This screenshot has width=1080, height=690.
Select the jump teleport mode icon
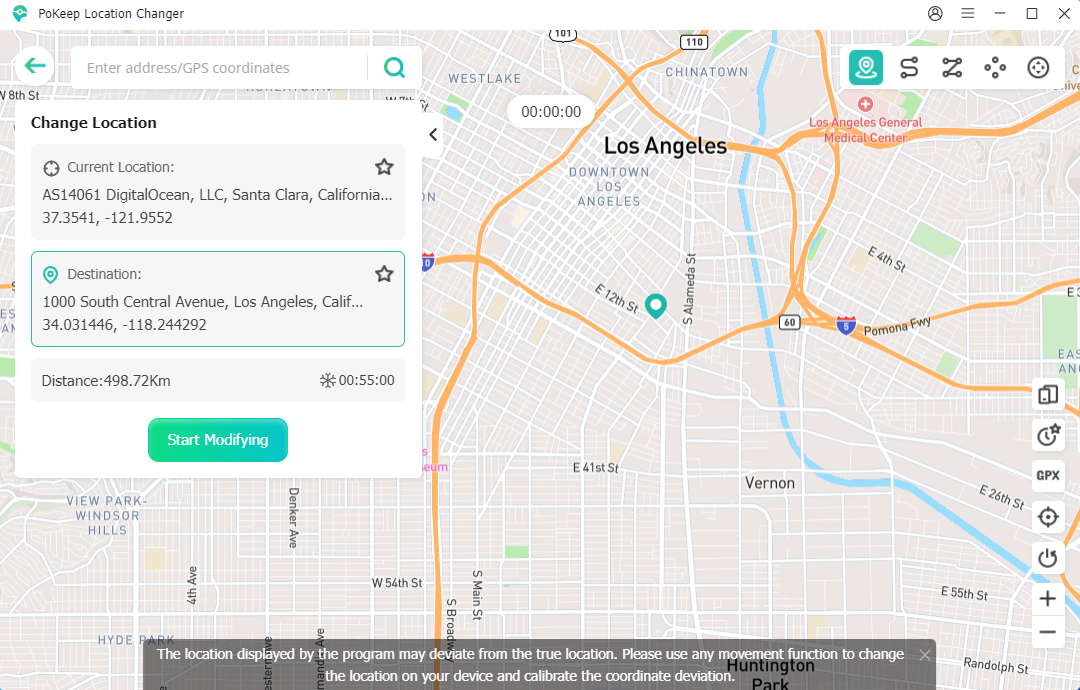995,68
